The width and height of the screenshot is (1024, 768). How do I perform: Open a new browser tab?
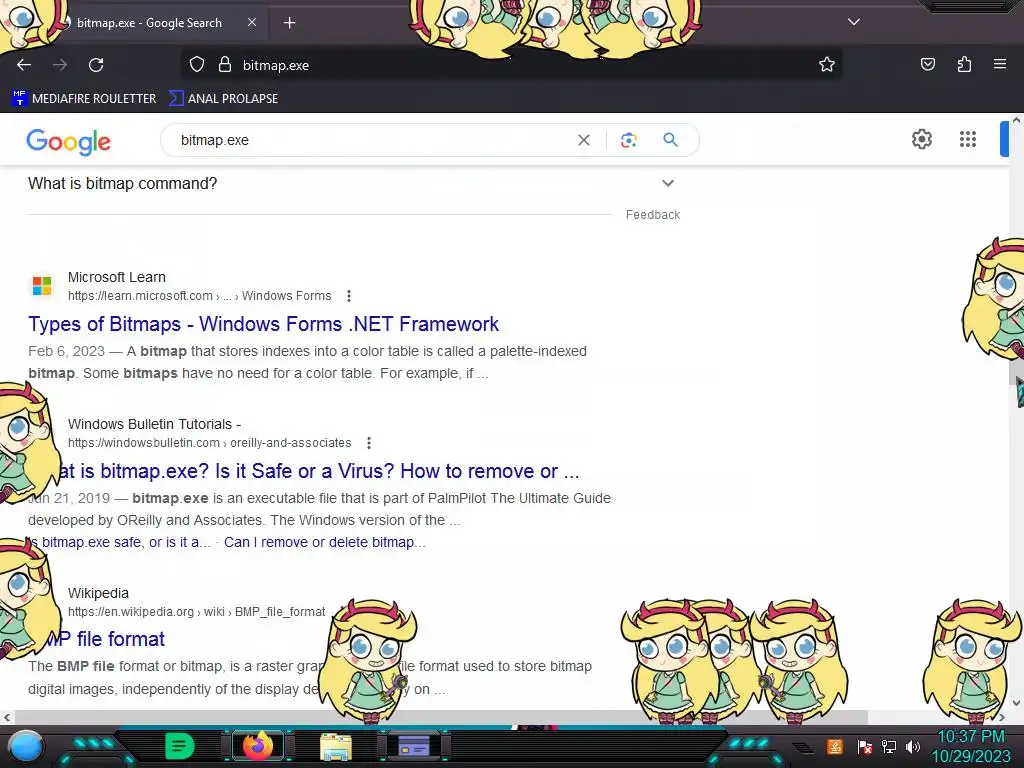[x=289, y=23]
